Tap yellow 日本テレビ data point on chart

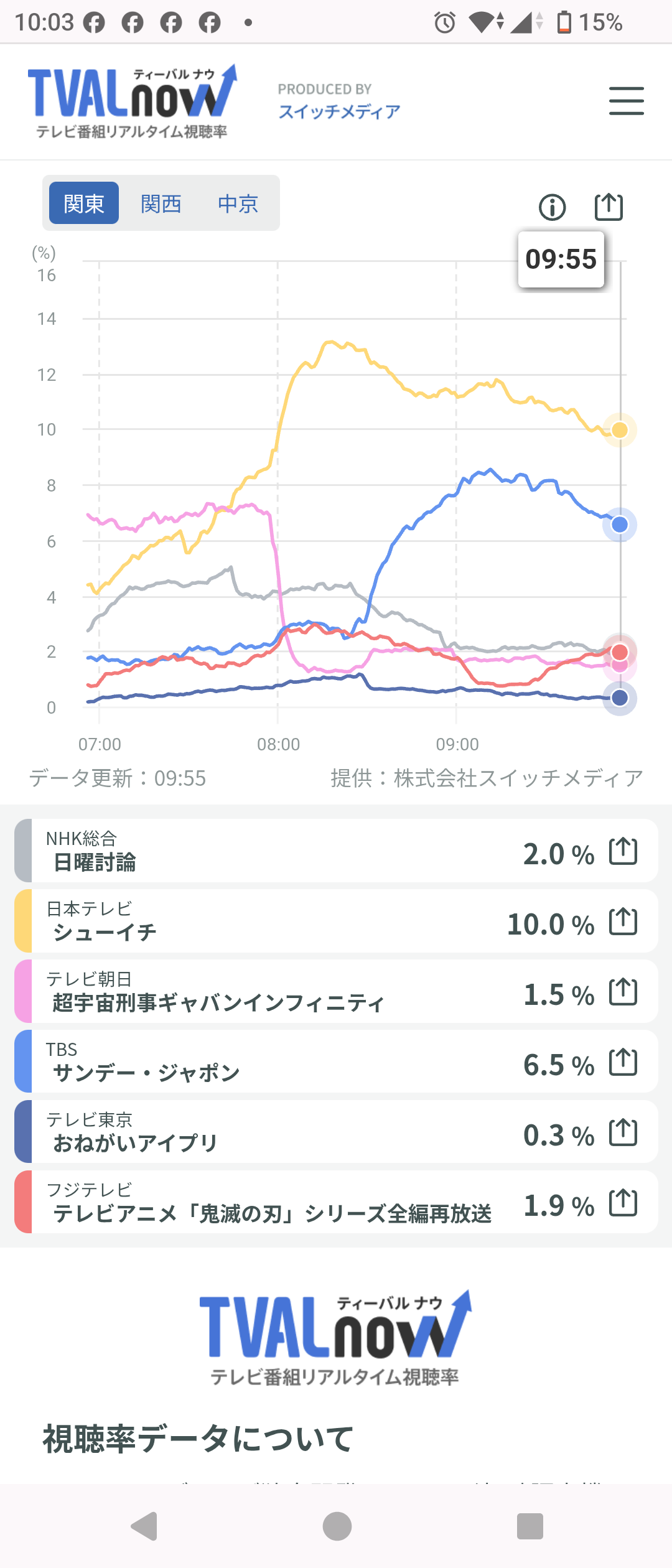pos(620,430)
